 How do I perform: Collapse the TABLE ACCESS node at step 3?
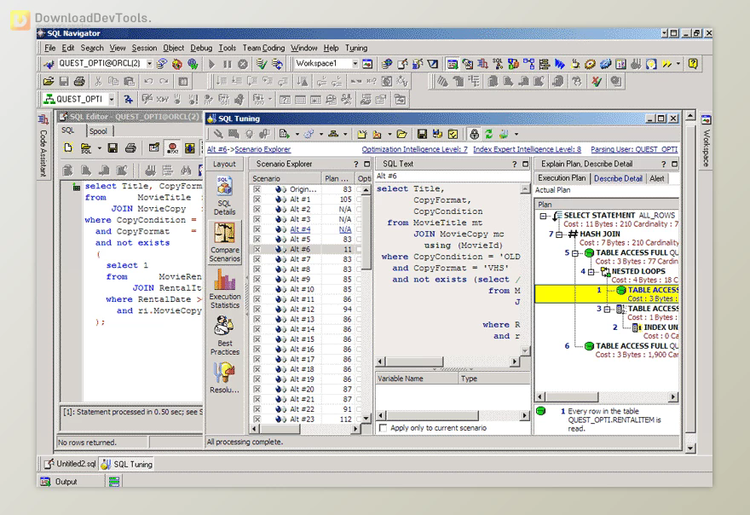click(607, 309)
